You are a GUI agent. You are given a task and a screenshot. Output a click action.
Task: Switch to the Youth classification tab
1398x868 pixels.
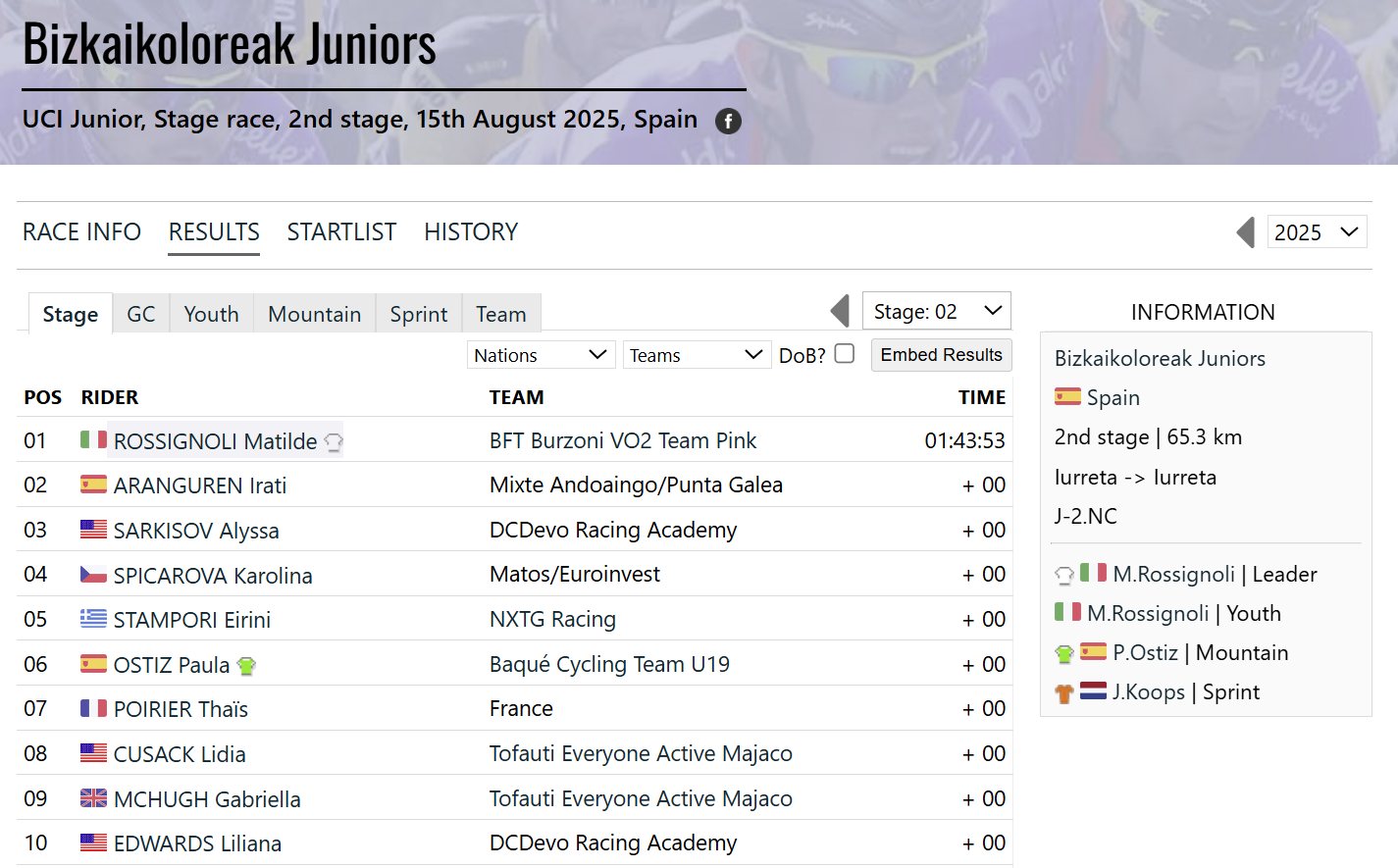(x=212, y=314)
